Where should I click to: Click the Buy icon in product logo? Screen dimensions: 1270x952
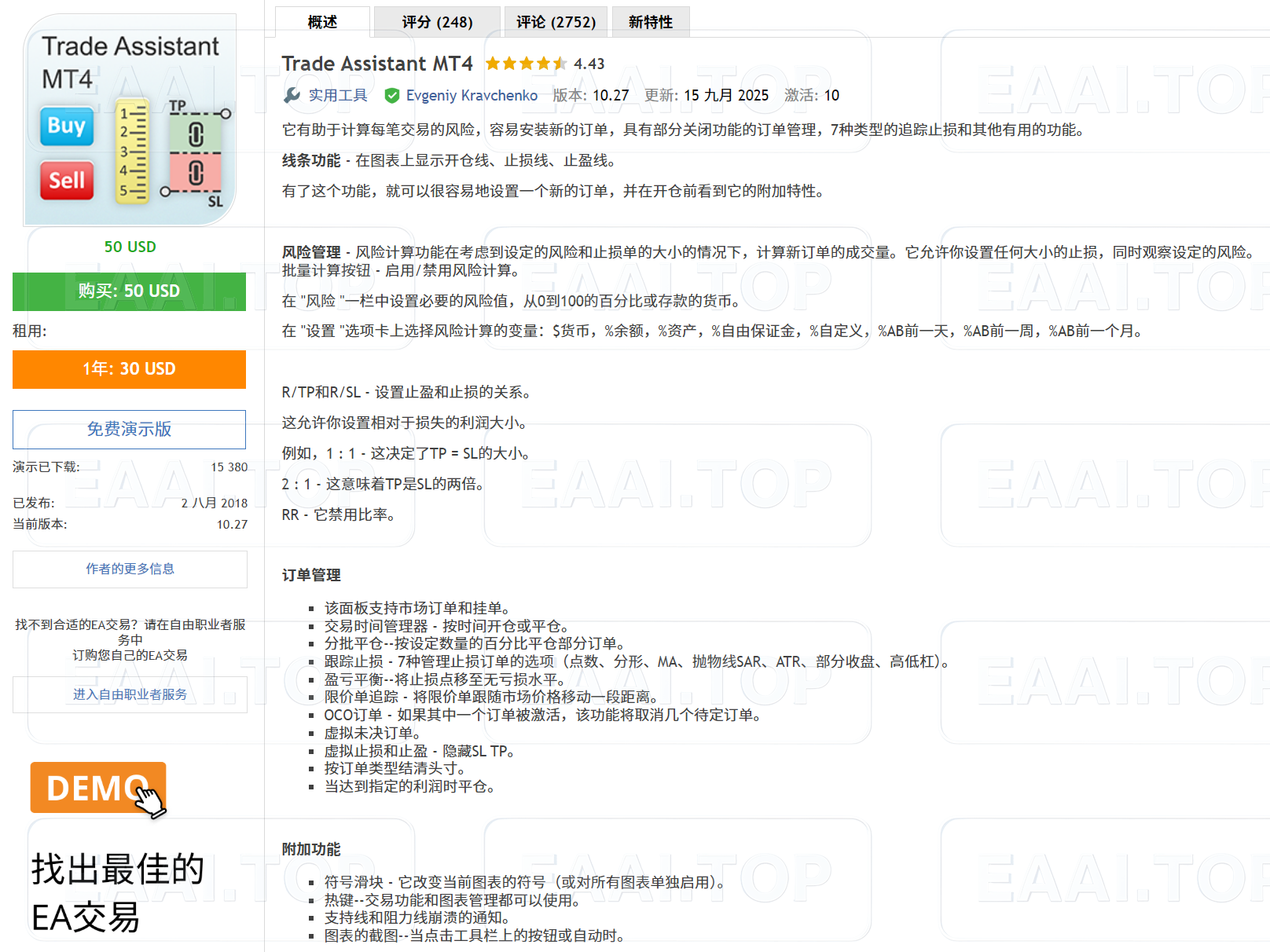click(x=67, y=126)
